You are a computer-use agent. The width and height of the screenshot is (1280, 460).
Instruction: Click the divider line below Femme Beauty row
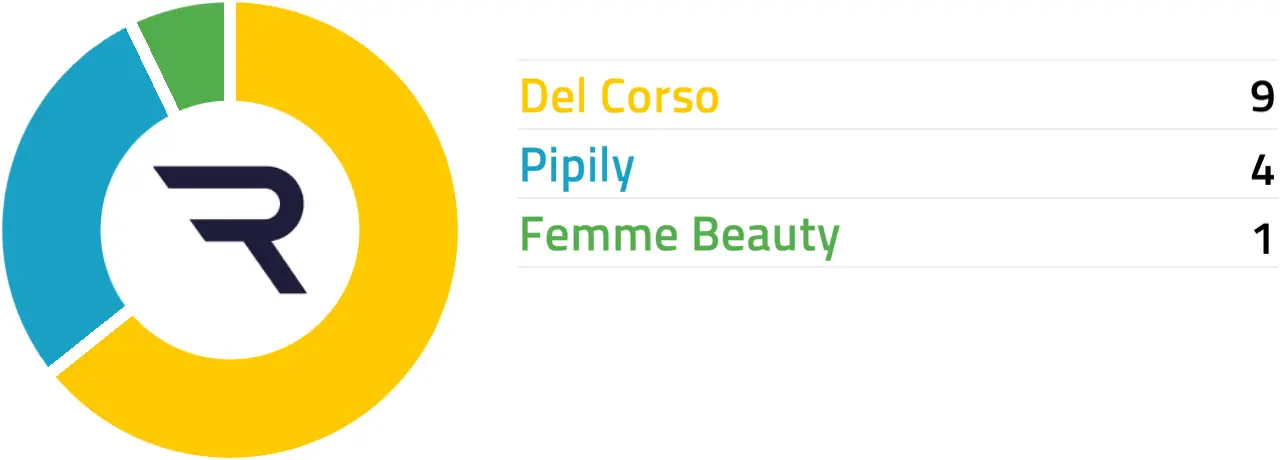click(898, 267)
